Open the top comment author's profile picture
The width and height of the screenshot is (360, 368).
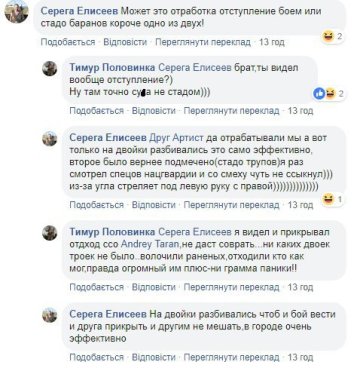point(16,12)
